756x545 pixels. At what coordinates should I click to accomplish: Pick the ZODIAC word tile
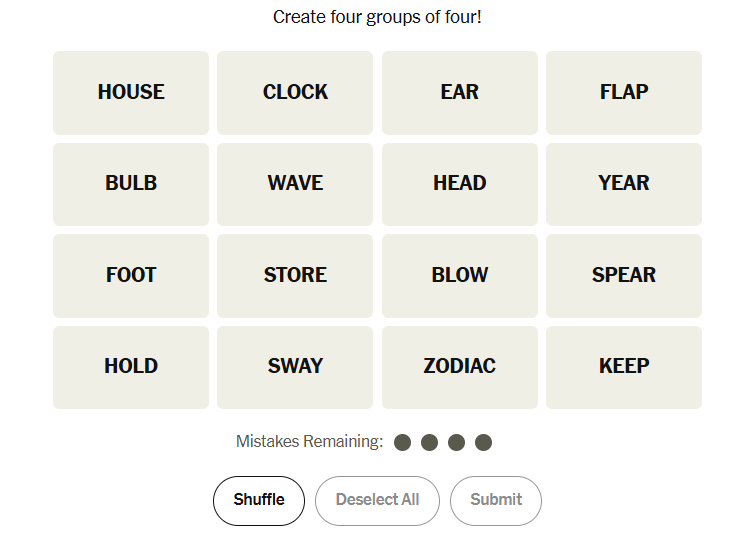(459, 367)
